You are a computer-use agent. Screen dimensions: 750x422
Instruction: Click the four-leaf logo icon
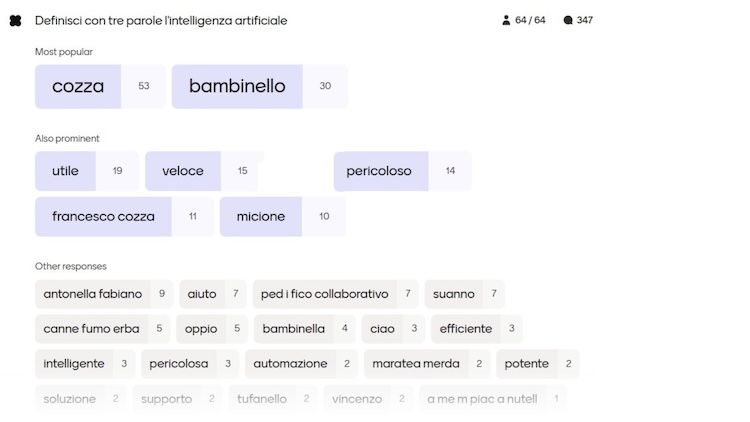(15, 20)
